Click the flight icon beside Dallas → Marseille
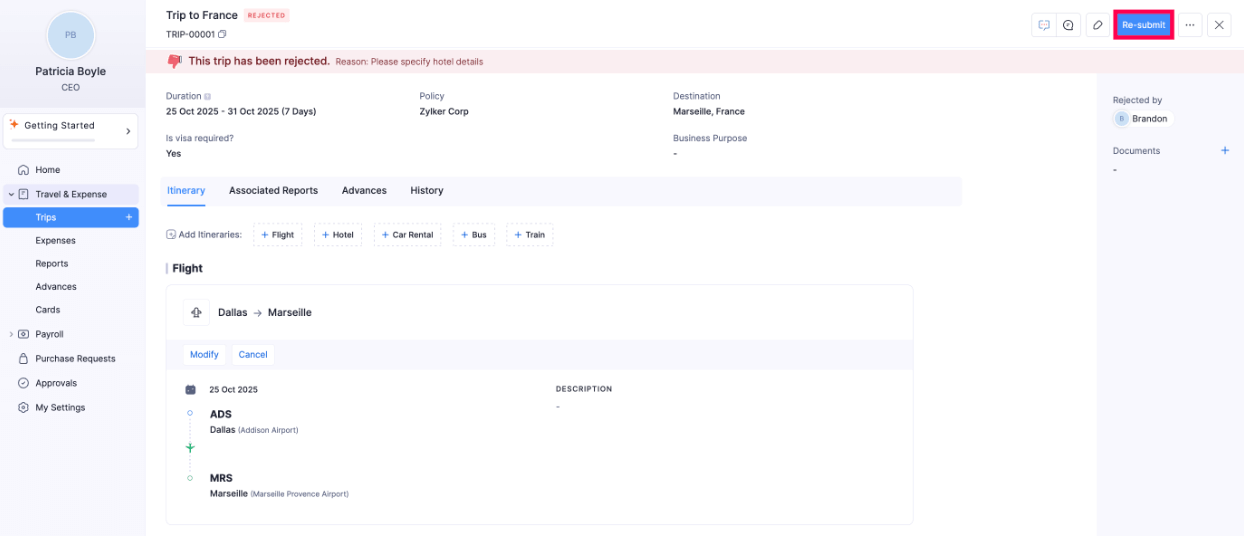Viewport: 1244px width, 538px height. click(x=196, y=313)
